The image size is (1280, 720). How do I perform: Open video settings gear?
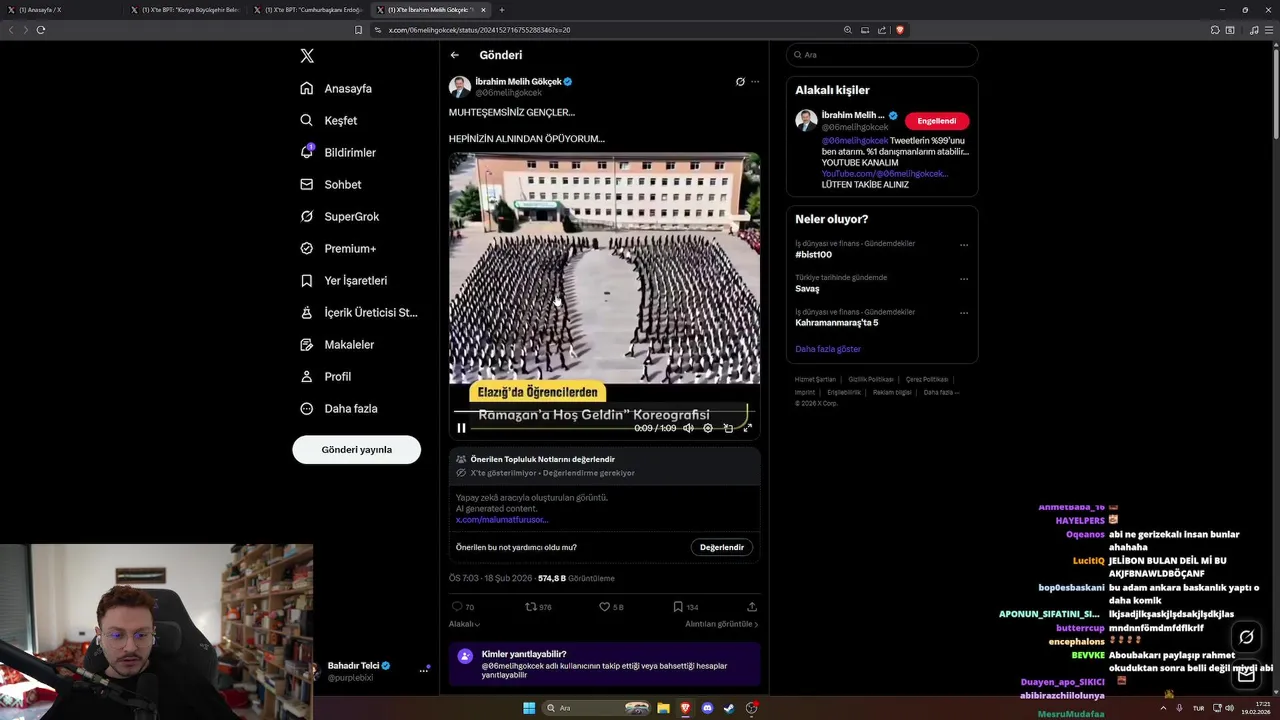pos(708,428)
